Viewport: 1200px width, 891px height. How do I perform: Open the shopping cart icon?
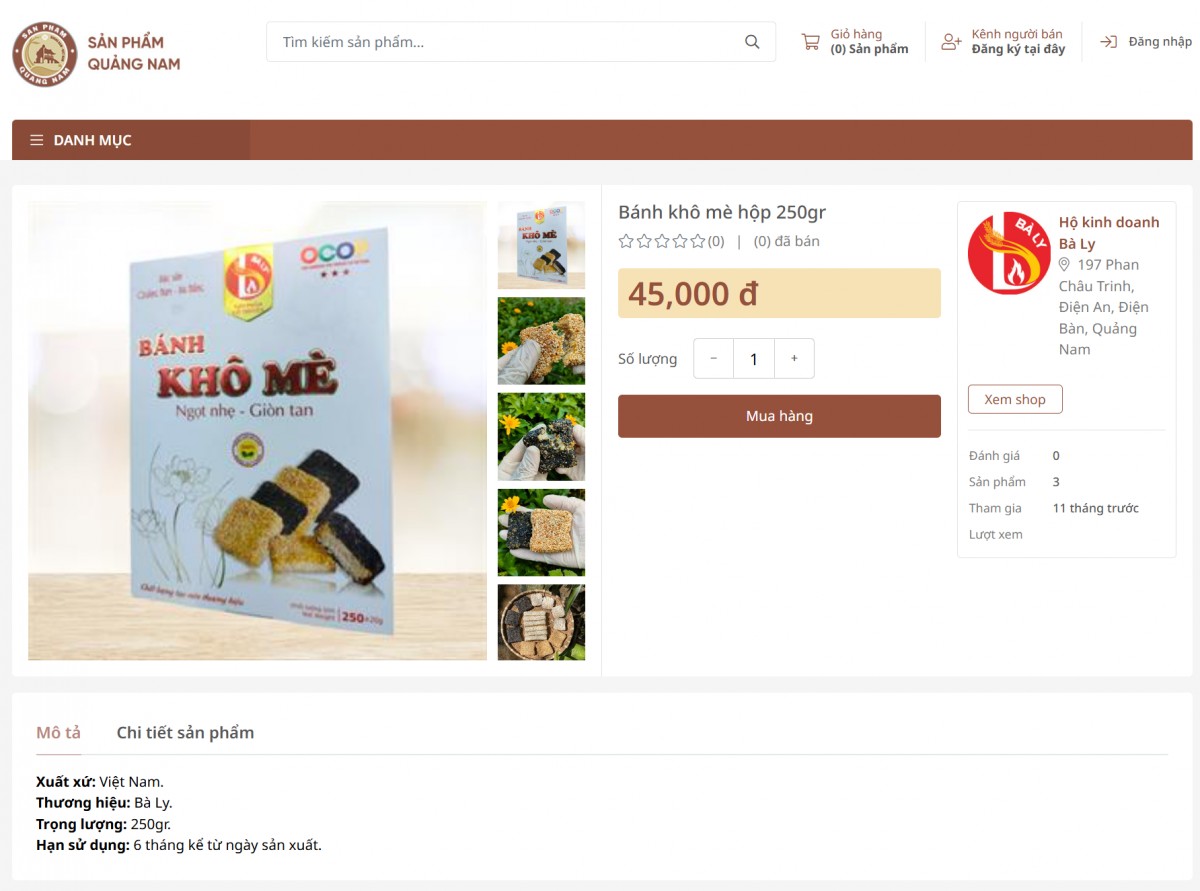point(810,42)
